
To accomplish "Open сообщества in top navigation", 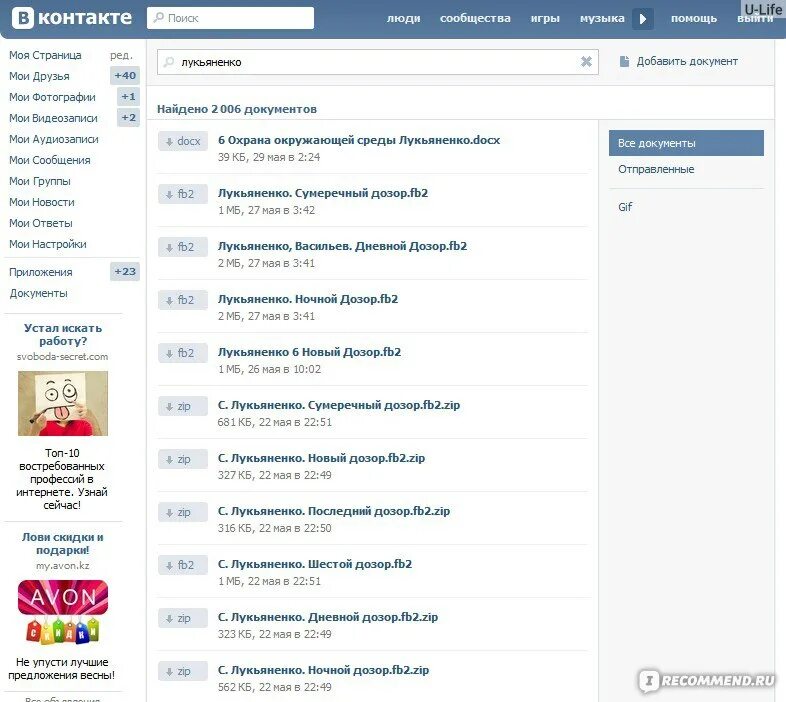I will (x=475, y=19).
